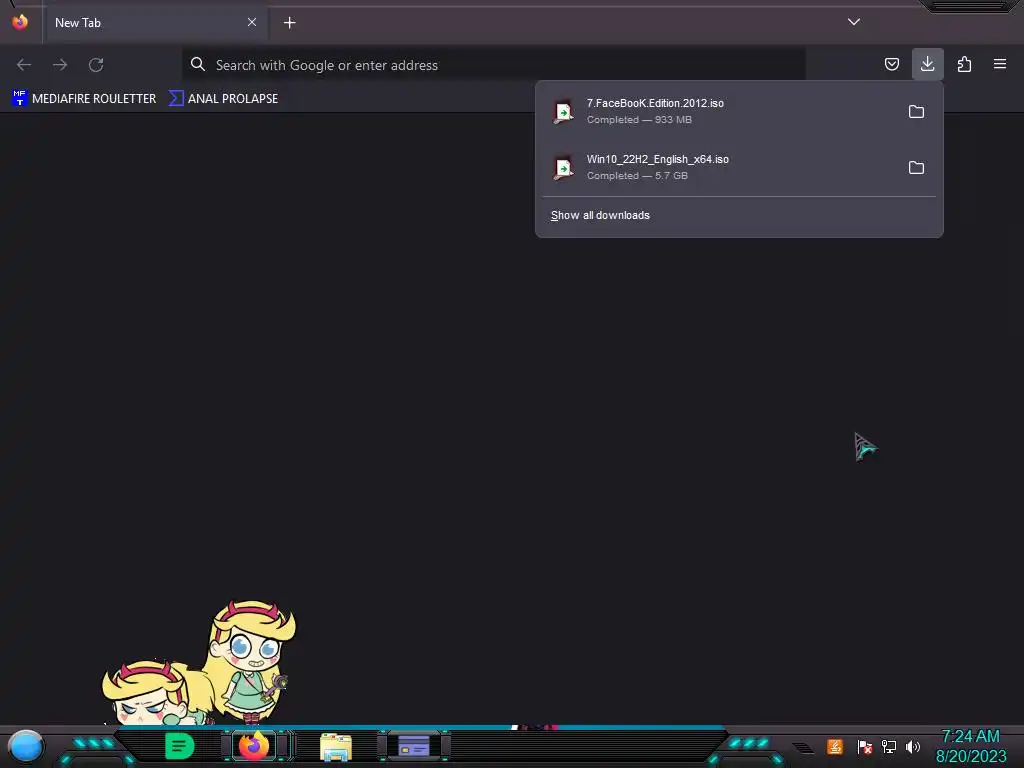The height and width of the screenshot is (768, 1024).
Task: Click the taskbar clock 7:24 AM
Action: 970,746
